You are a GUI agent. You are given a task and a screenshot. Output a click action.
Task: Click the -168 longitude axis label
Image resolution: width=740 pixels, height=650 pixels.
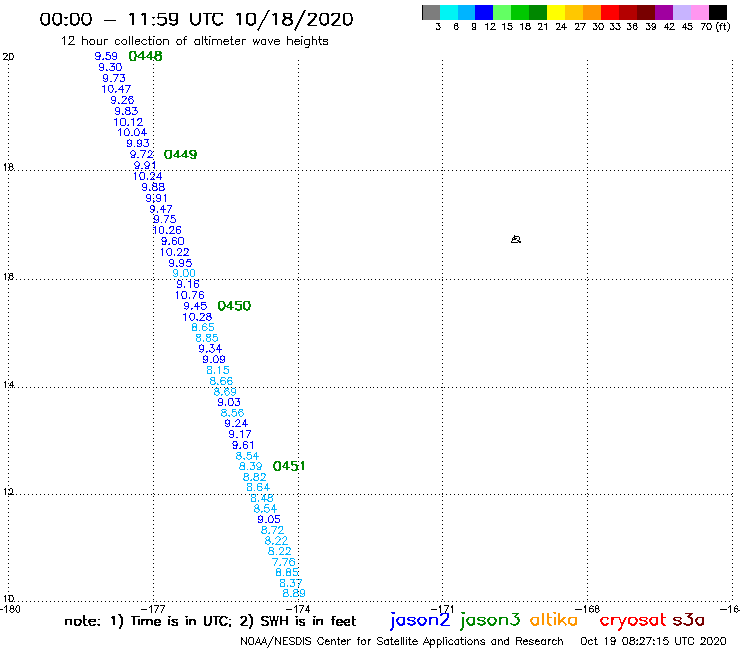pyautogui.click(x=587, y=609)
